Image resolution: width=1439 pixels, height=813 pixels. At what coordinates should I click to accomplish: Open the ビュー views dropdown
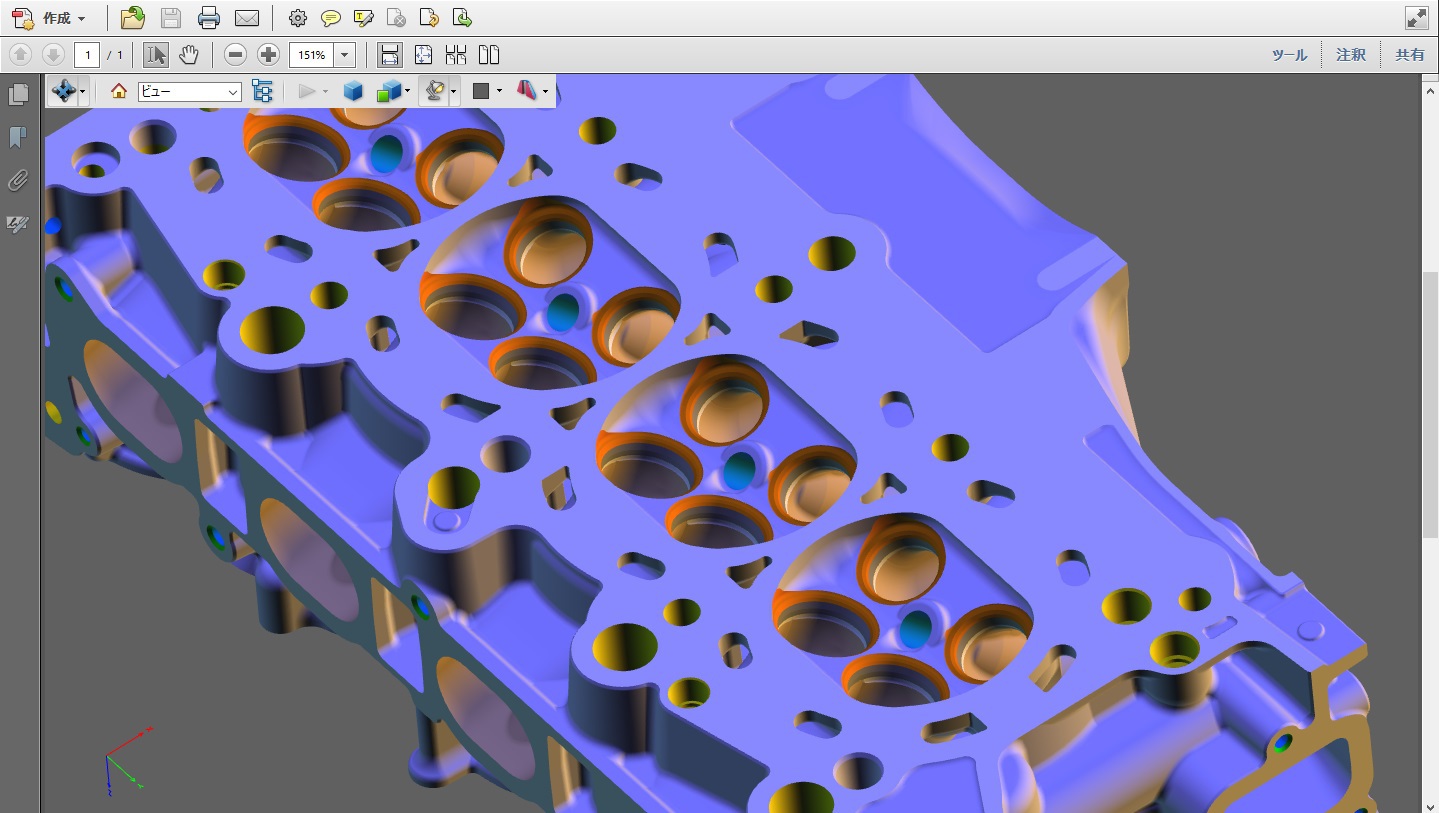[190, 92]
